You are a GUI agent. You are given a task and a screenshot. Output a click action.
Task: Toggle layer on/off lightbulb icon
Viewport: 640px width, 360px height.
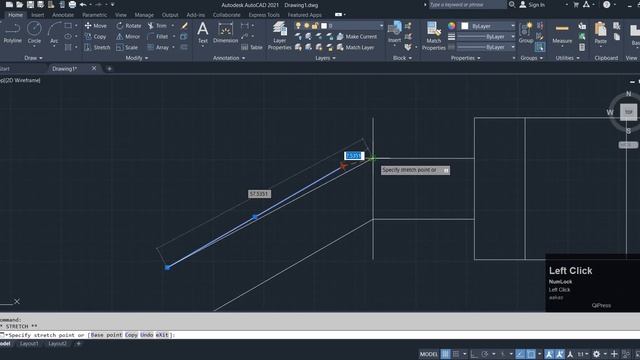click(298, 26)
